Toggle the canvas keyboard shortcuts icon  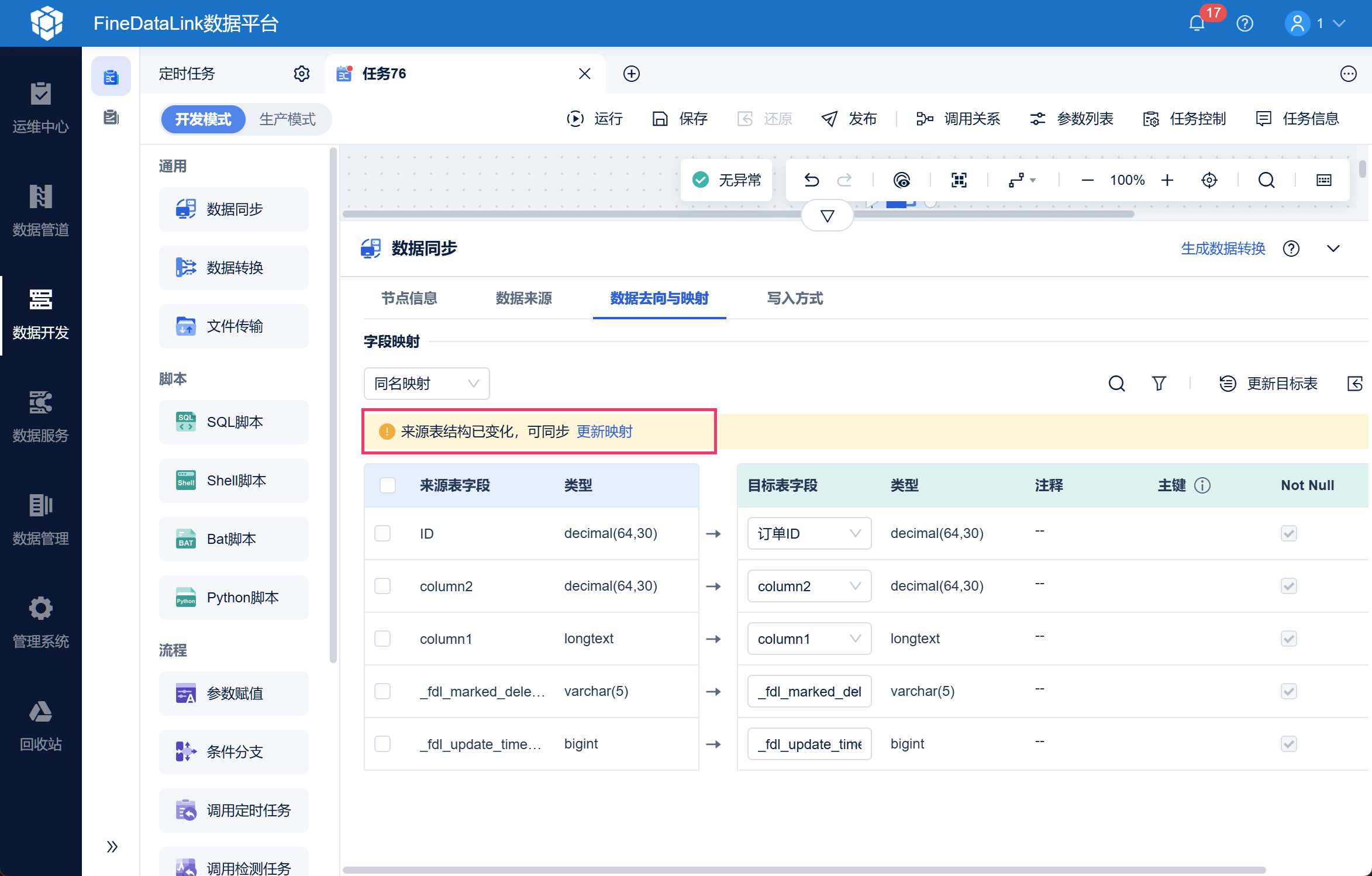pyautogui.click(x=1324, y=180)
